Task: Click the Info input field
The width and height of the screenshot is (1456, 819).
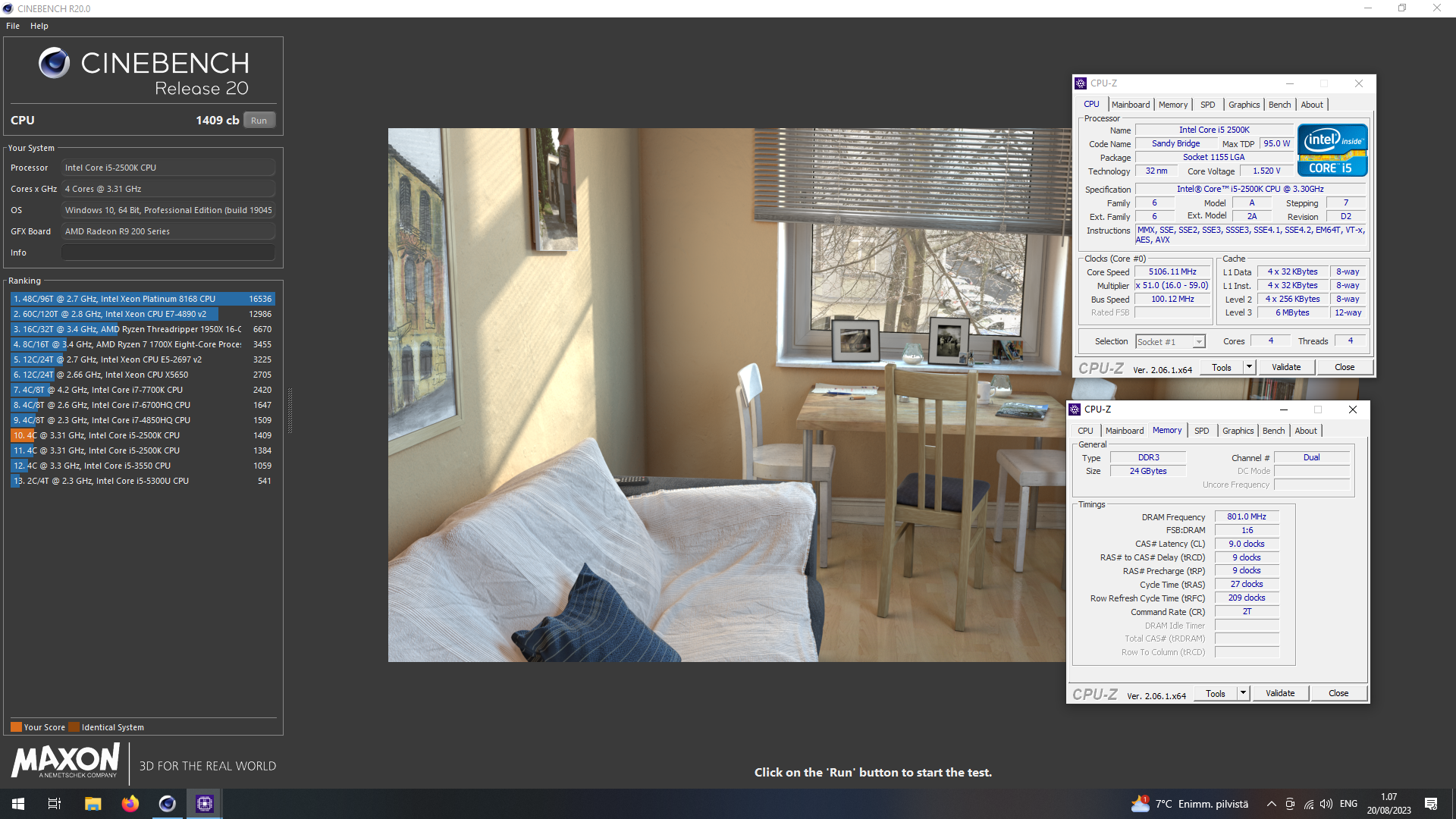Action: (x=168, y=253)
